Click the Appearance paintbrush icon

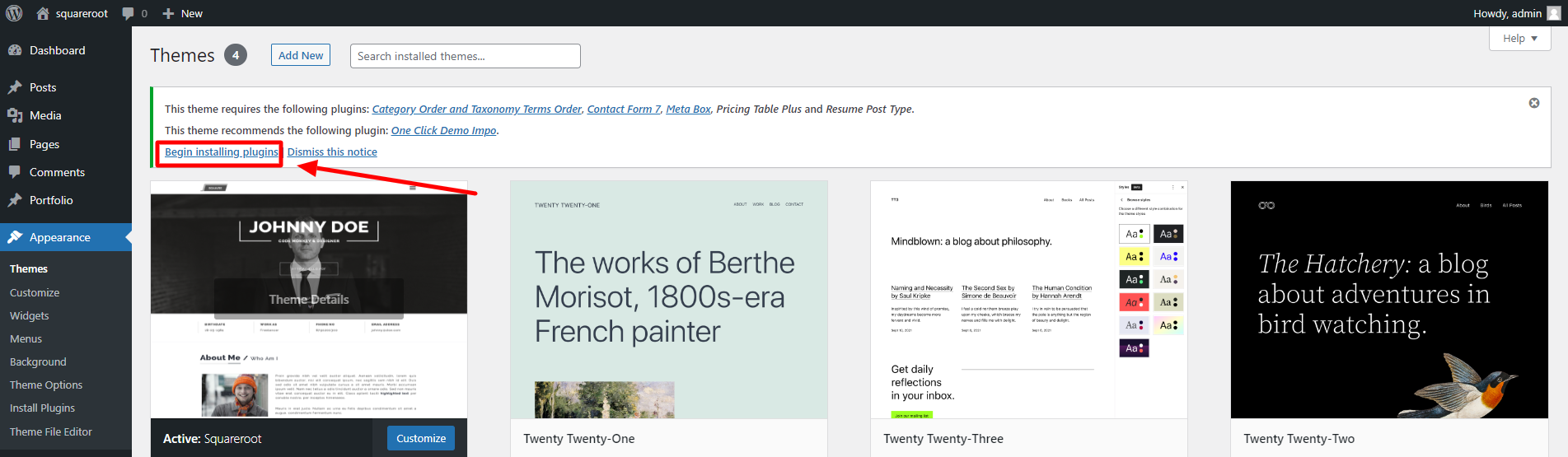[x=15, y=237]
